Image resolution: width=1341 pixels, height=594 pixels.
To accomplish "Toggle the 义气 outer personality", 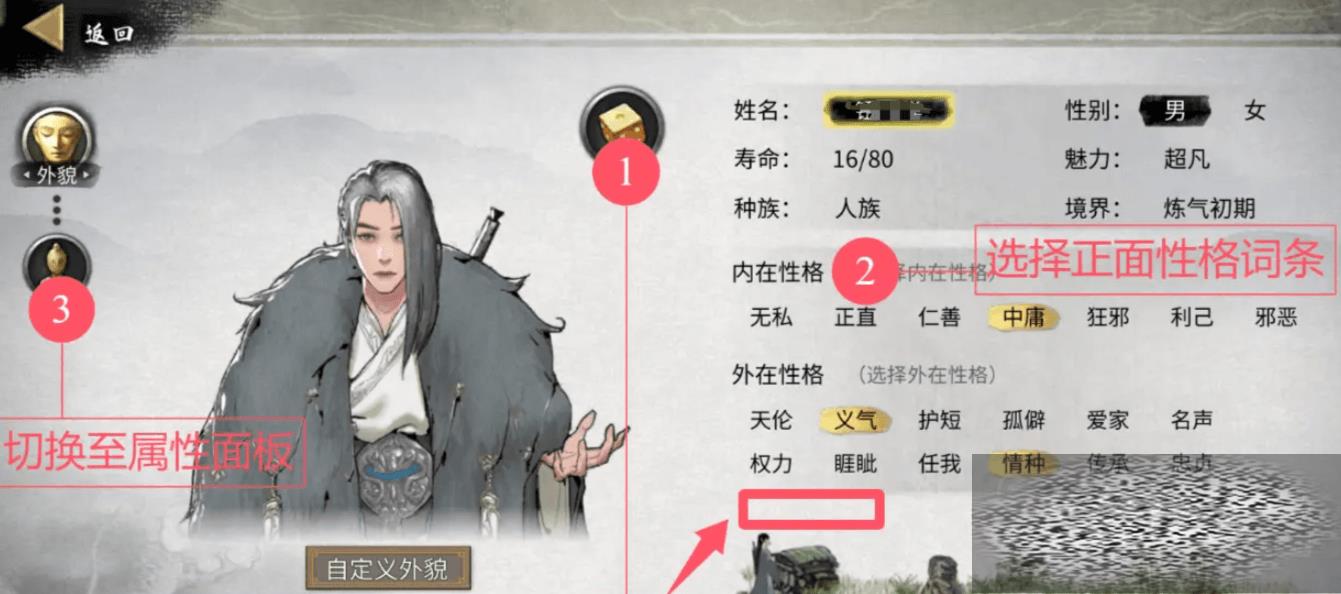I will 855,420.
